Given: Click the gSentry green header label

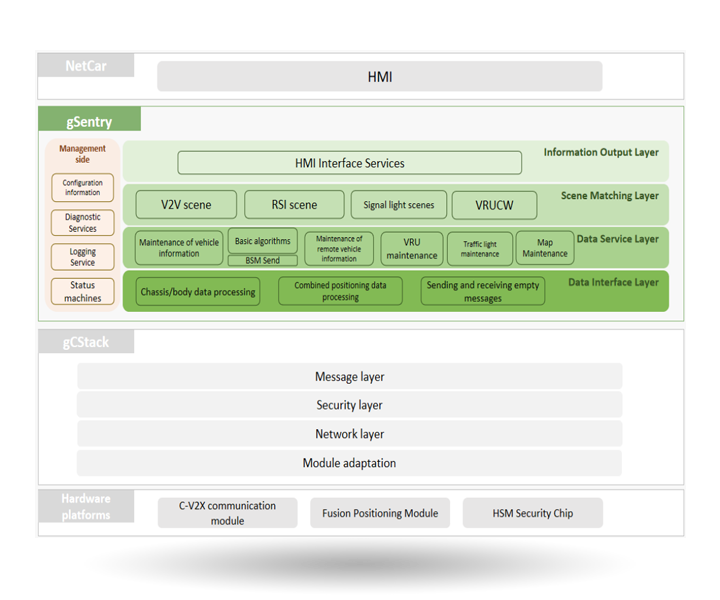Looking at the screenshot, I should (90, 119).
